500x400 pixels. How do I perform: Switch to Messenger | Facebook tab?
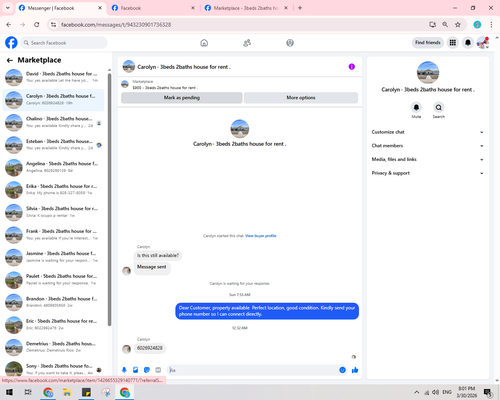pyautogui.click(x=60, y=8)
